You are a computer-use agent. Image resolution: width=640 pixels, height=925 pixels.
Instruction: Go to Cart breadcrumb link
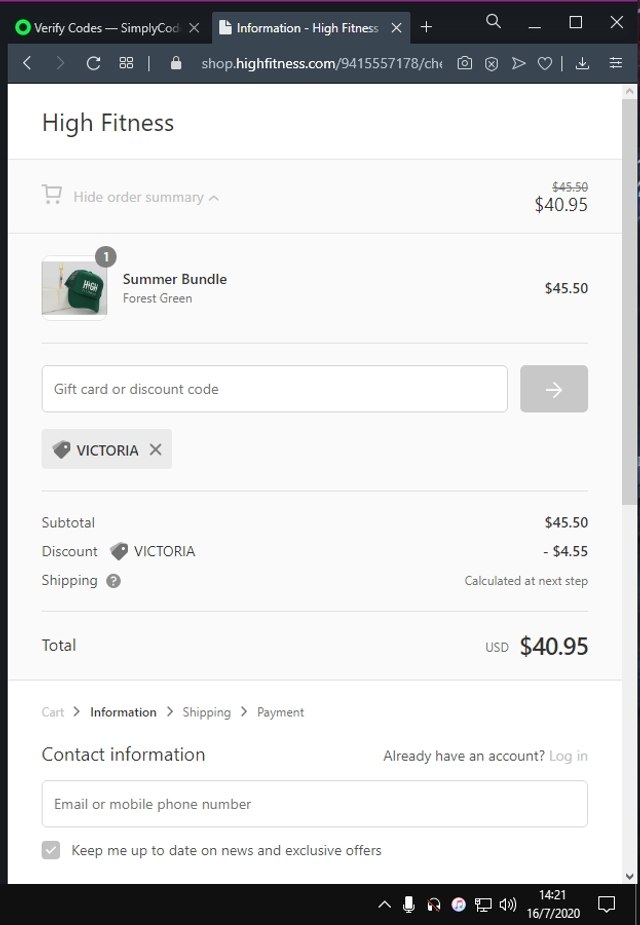coord(53,712)
